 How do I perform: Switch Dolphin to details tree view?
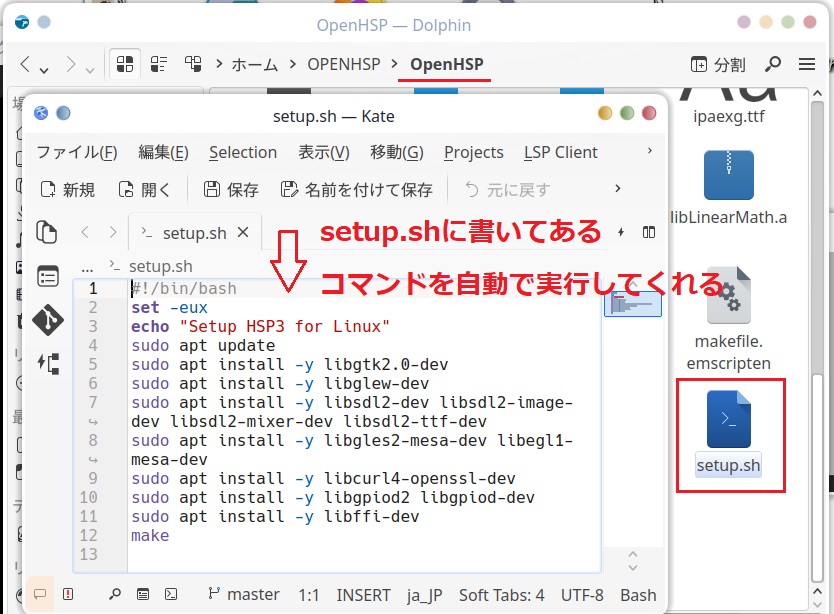coord(193,64)
